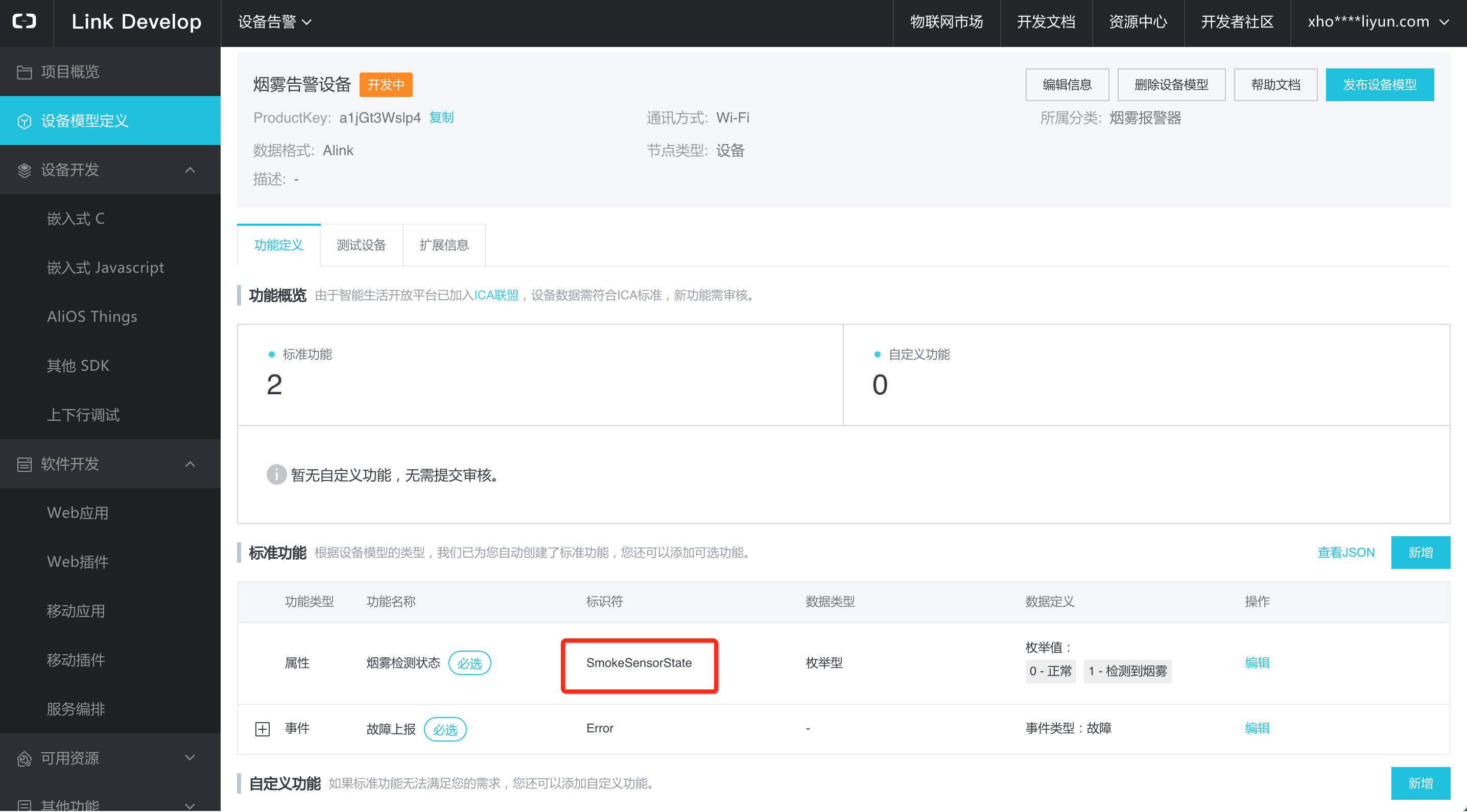Open 开发者社区 in top navigation
This screenshot has width=1467, height=812.
tap(1237, 22)
